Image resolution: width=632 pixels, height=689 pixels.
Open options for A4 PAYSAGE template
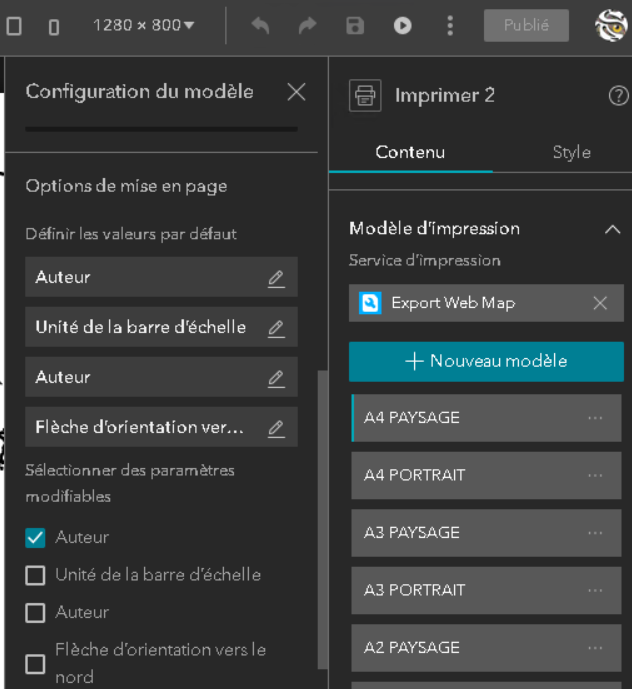pos(595,418)
